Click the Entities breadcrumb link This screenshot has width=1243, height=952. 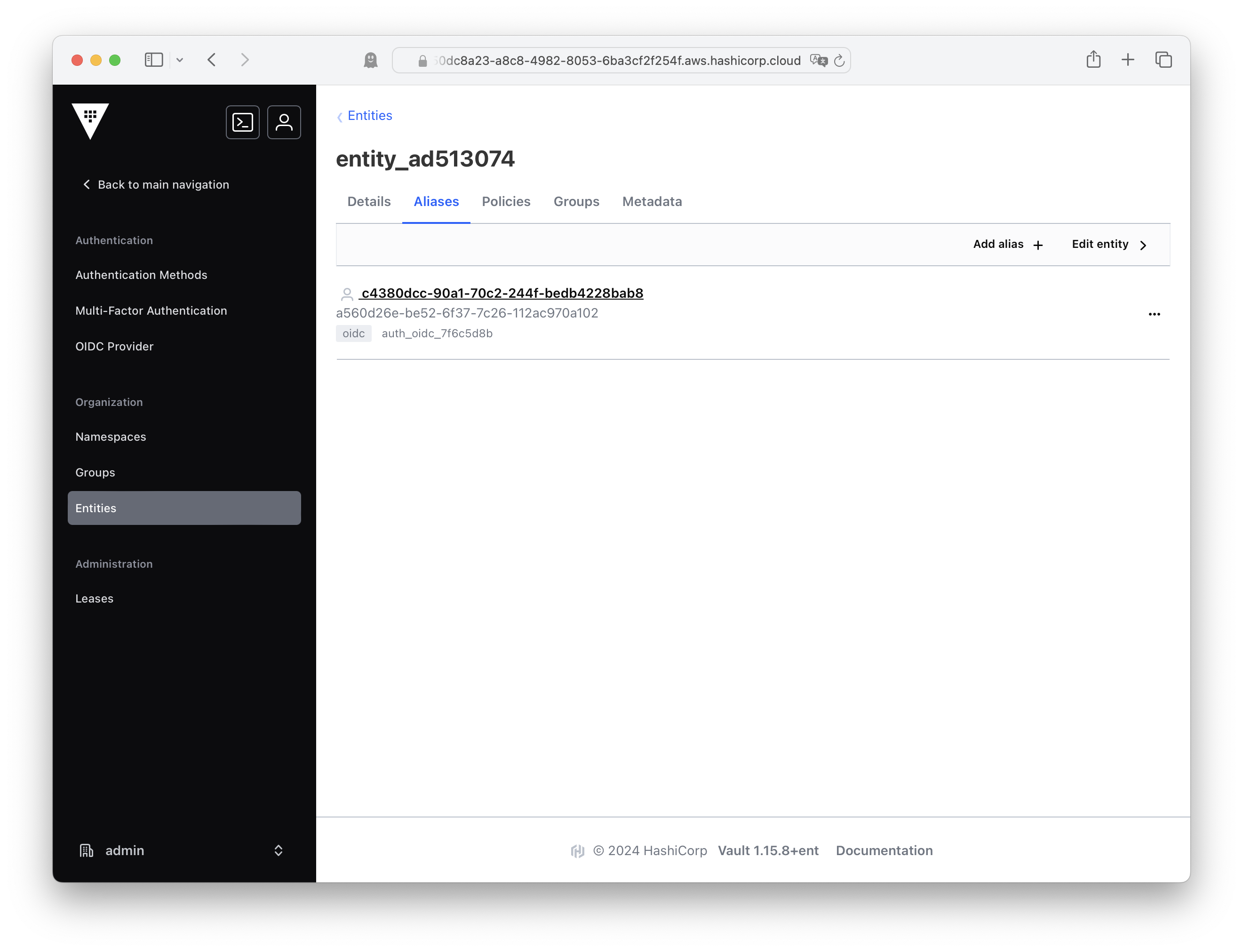click(x=369, y=116)
